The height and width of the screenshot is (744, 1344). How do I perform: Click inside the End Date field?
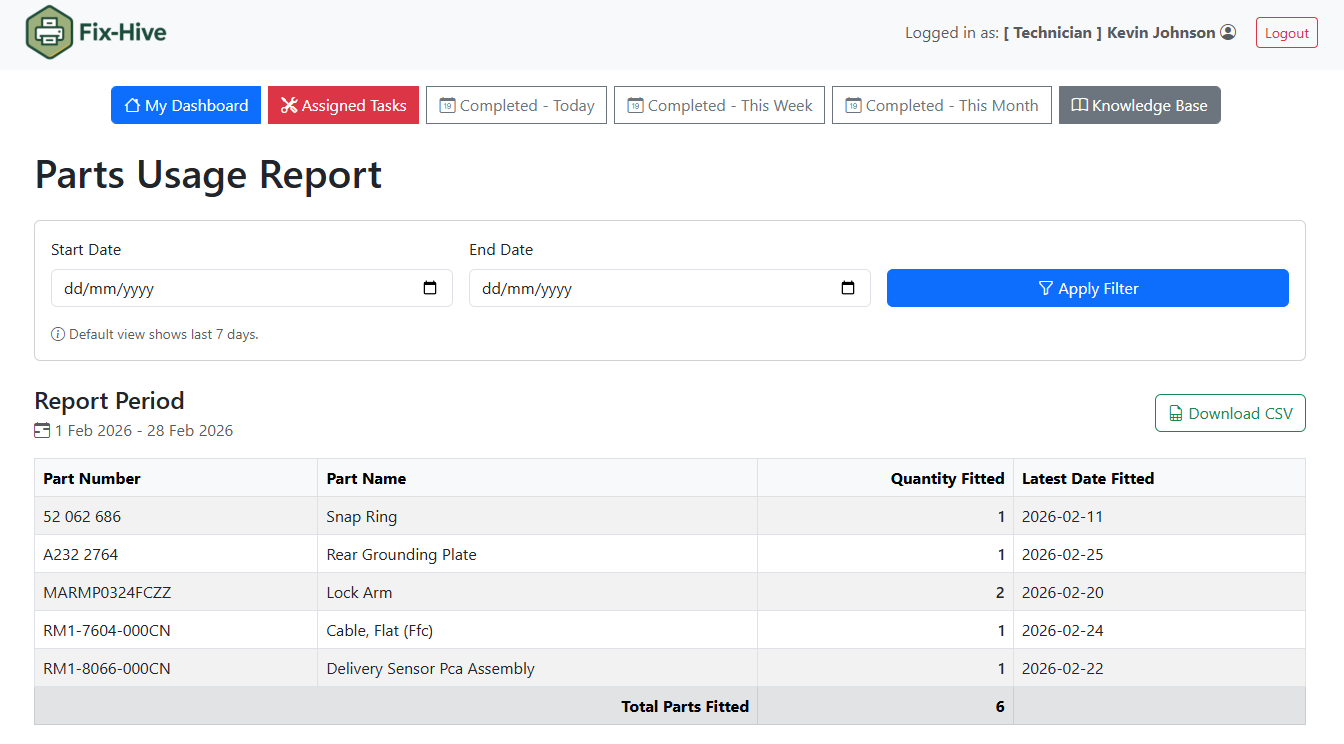[x=650, y=288]
